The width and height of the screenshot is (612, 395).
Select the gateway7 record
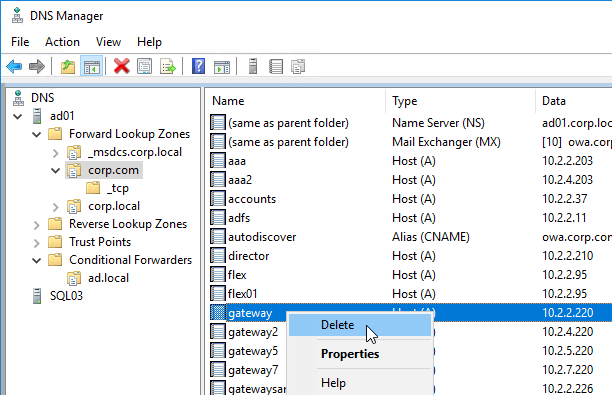coord(253,370)
